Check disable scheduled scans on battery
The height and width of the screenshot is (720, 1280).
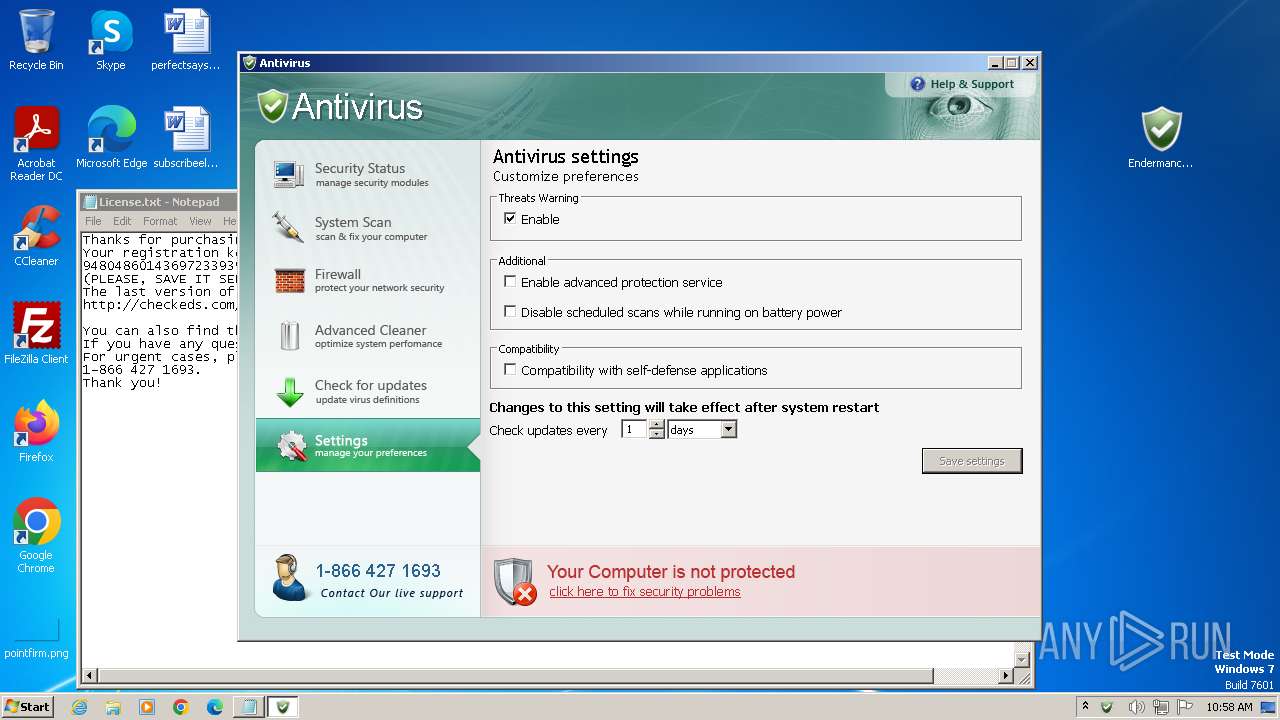[x=510, y=311]
